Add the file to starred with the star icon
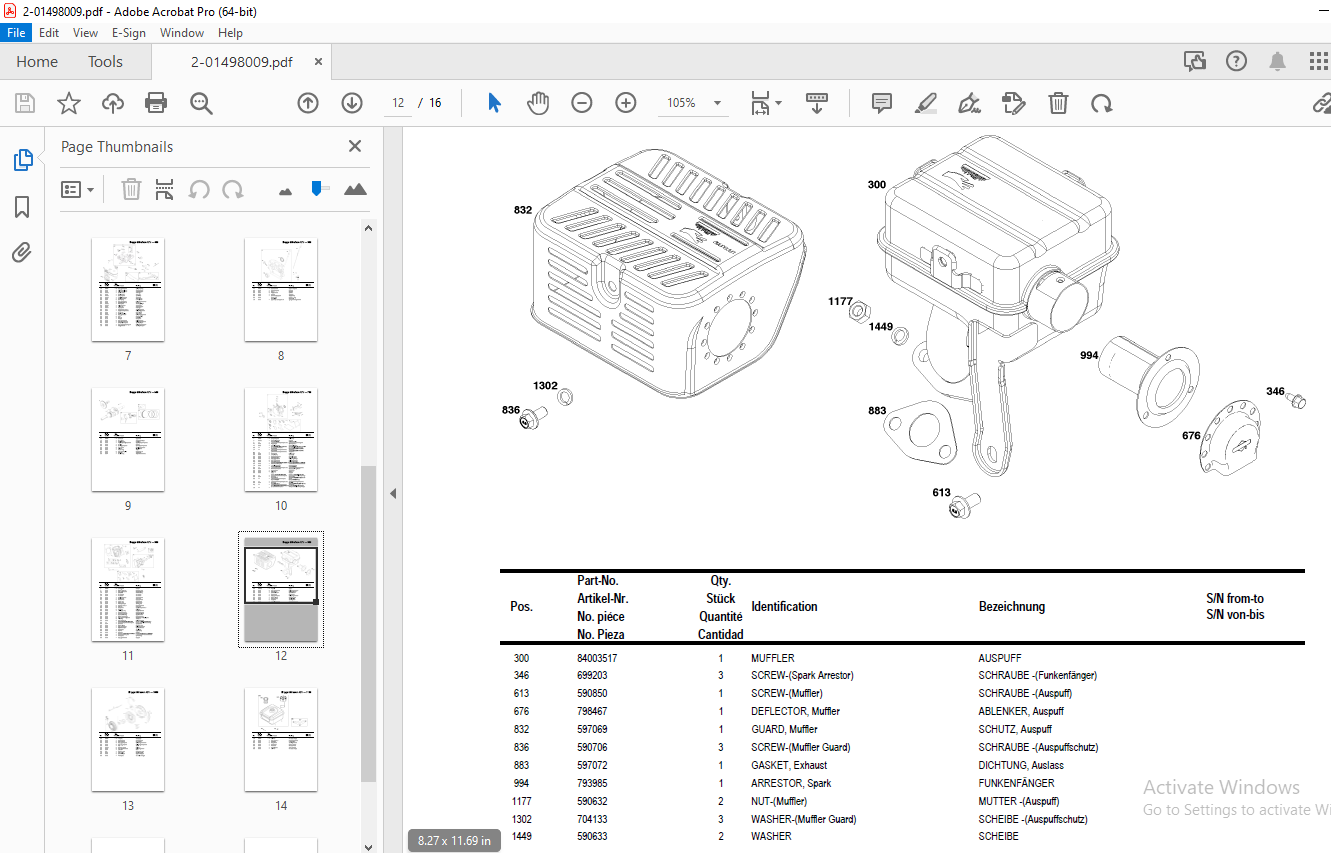Viewport: 1331px width, 853px height. (68, 103)
